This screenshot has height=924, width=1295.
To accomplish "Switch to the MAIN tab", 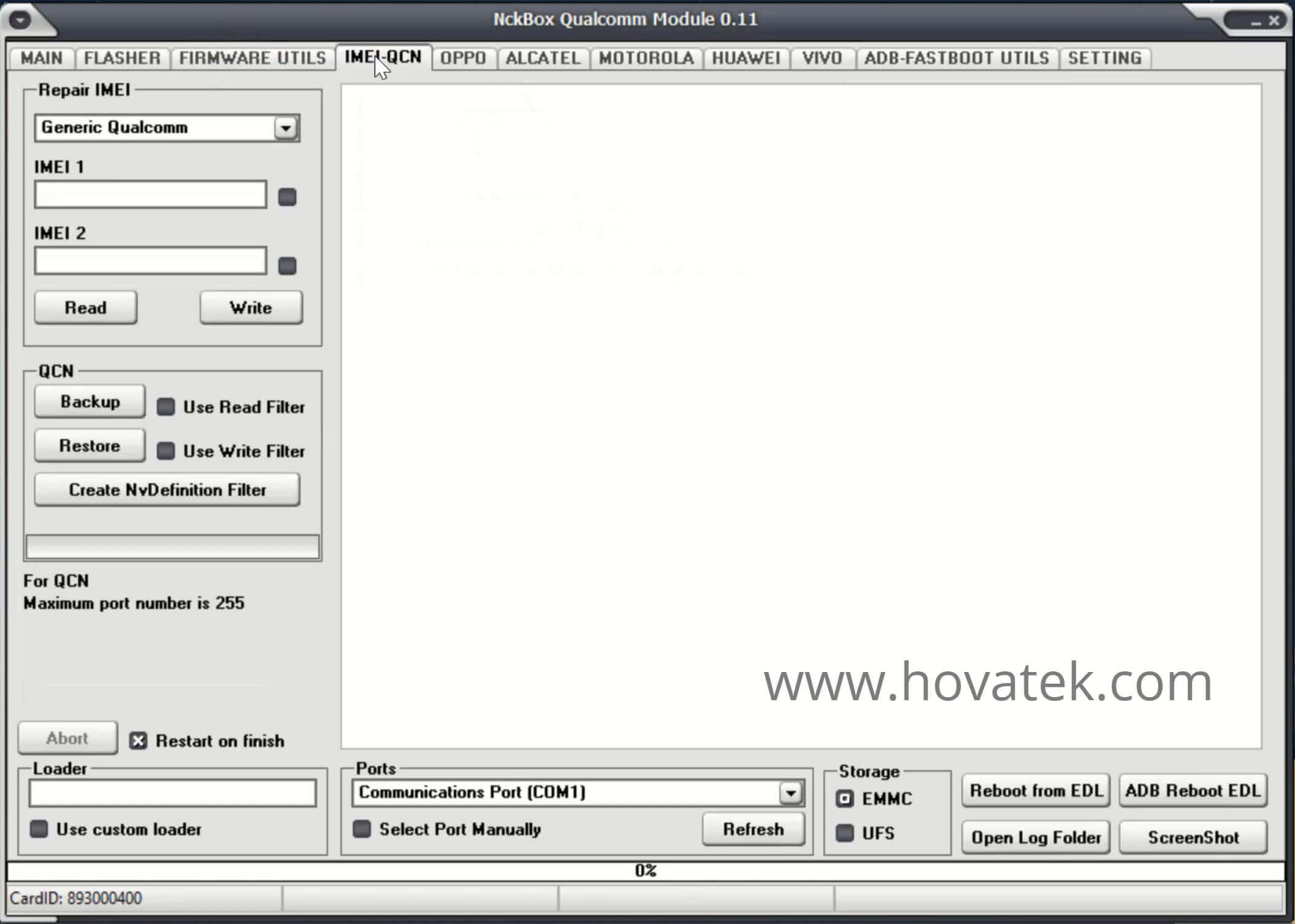I will click(x=42, y=58).
